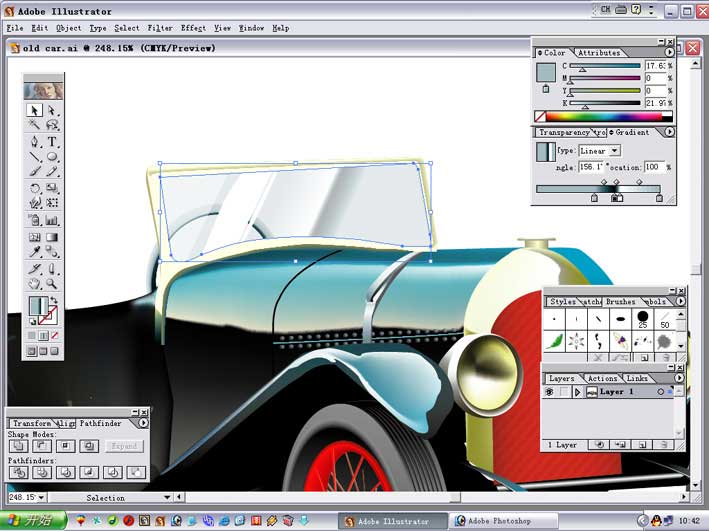Create new layer in Layers panel
This screenshot has width=709, height=531.
[643, 445]
